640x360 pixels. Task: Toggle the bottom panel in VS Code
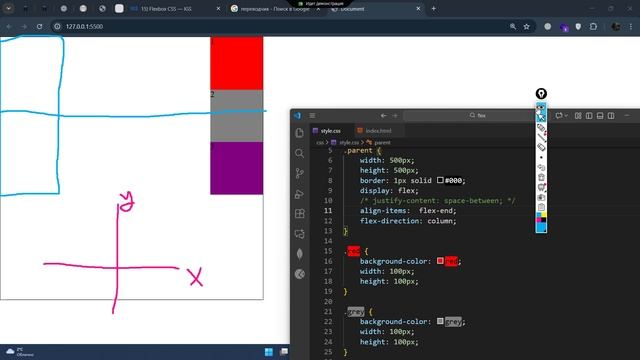pos(600,116)
